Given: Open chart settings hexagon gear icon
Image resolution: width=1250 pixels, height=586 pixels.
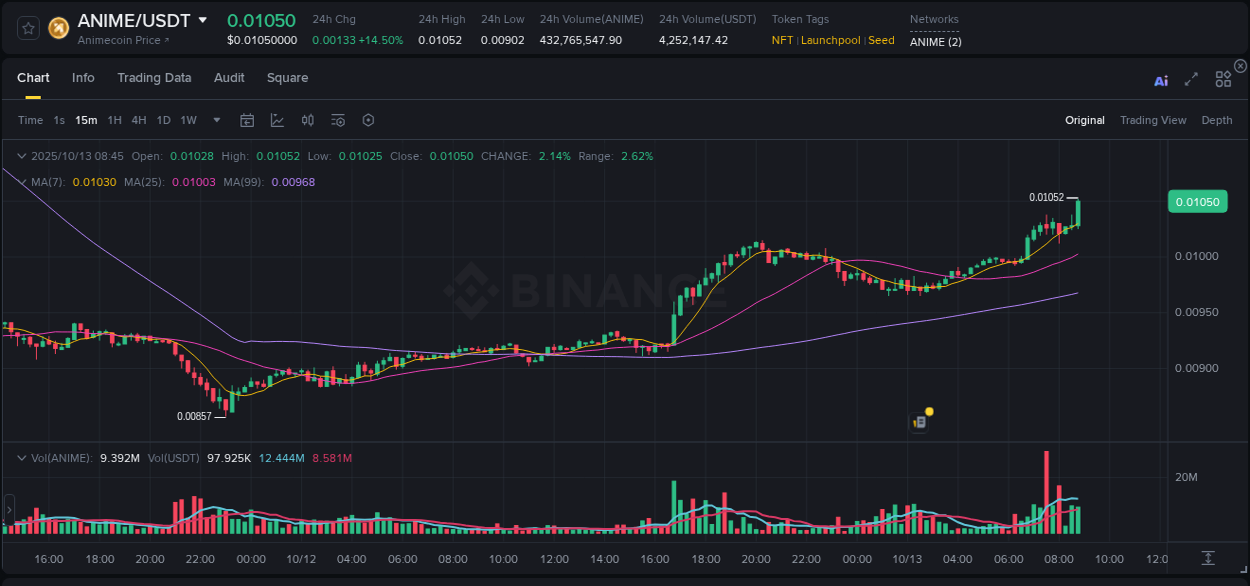Looking at the screenshot, I should pyautogui.click(x=368, y=120).
